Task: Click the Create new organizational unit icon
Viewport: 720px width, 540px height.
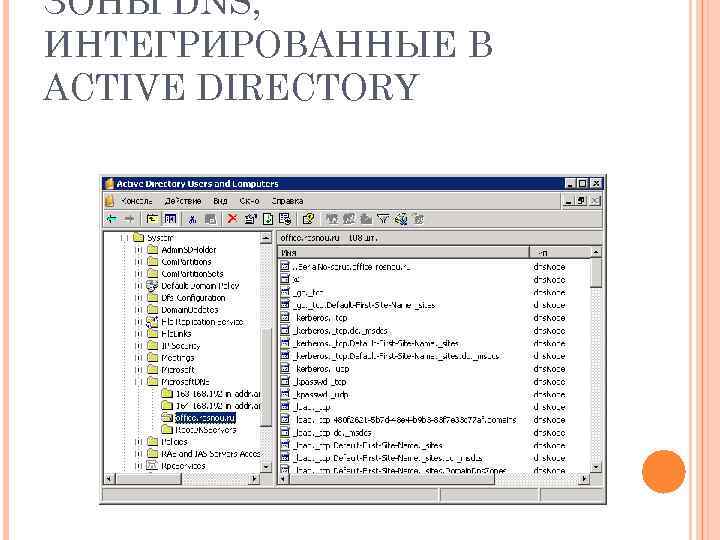Action: [366, 219]
